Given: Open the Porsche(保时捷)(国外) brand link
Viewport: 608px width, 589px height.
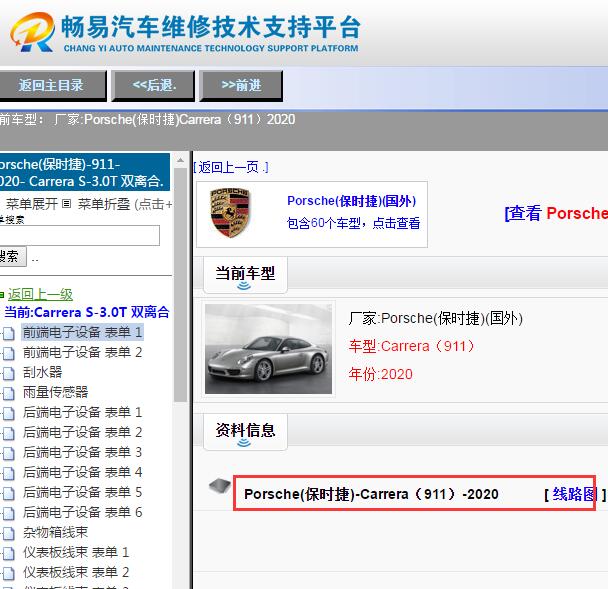Looking at the screenshot, I should tap(351, 201).
